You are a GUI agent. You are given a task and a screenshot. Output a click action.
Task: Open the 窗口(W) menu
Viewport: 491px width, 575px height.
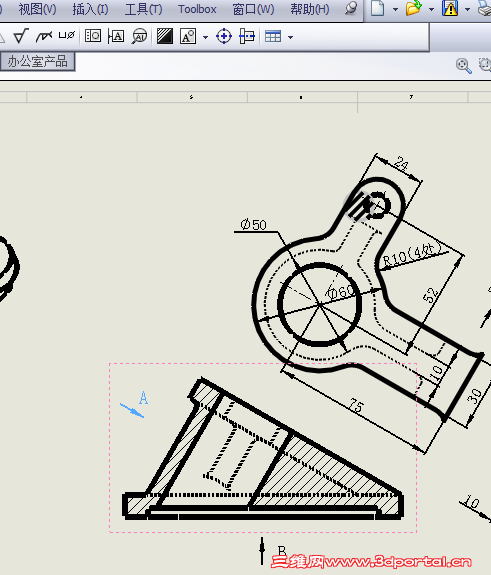tap(253, 9)
